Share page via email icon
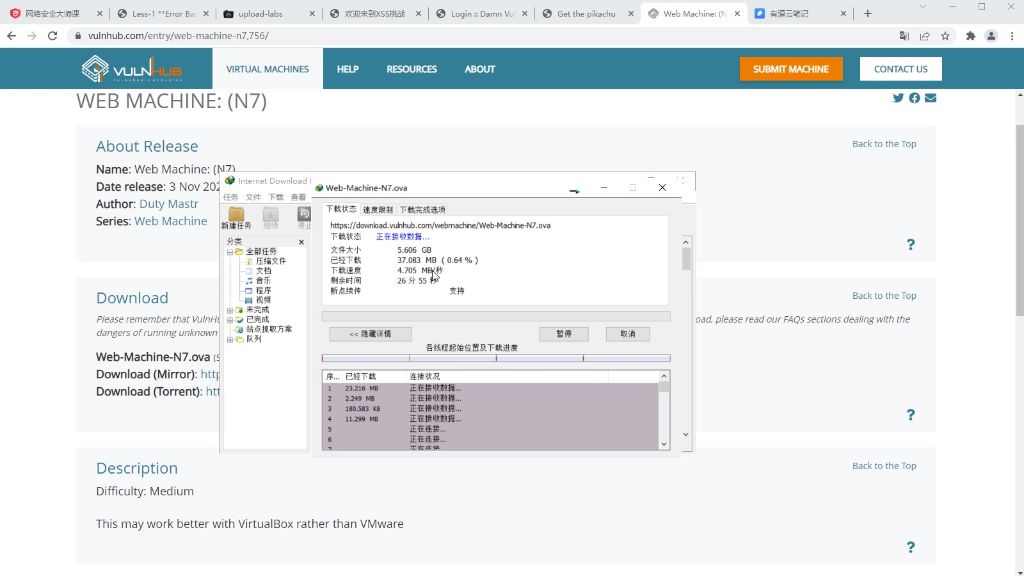This screenshot has width=1024, height=576. click(x=931, y=98)
